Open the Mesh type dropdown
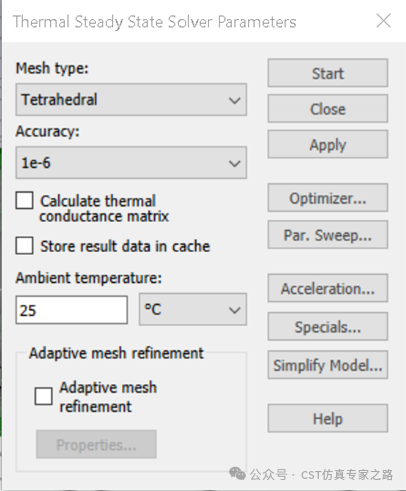This screenshot has width=406, height=491. [131, 100]
